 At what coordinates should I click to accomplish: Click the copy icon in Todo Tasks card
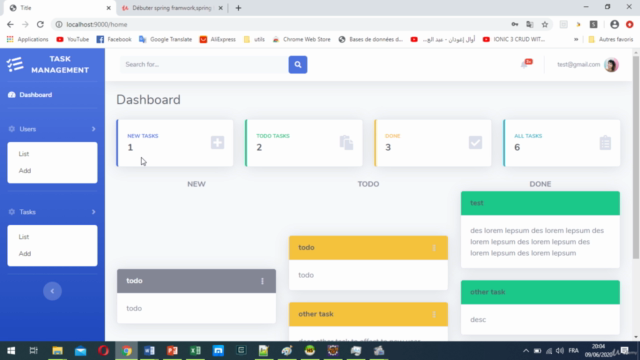coord(346,142)
